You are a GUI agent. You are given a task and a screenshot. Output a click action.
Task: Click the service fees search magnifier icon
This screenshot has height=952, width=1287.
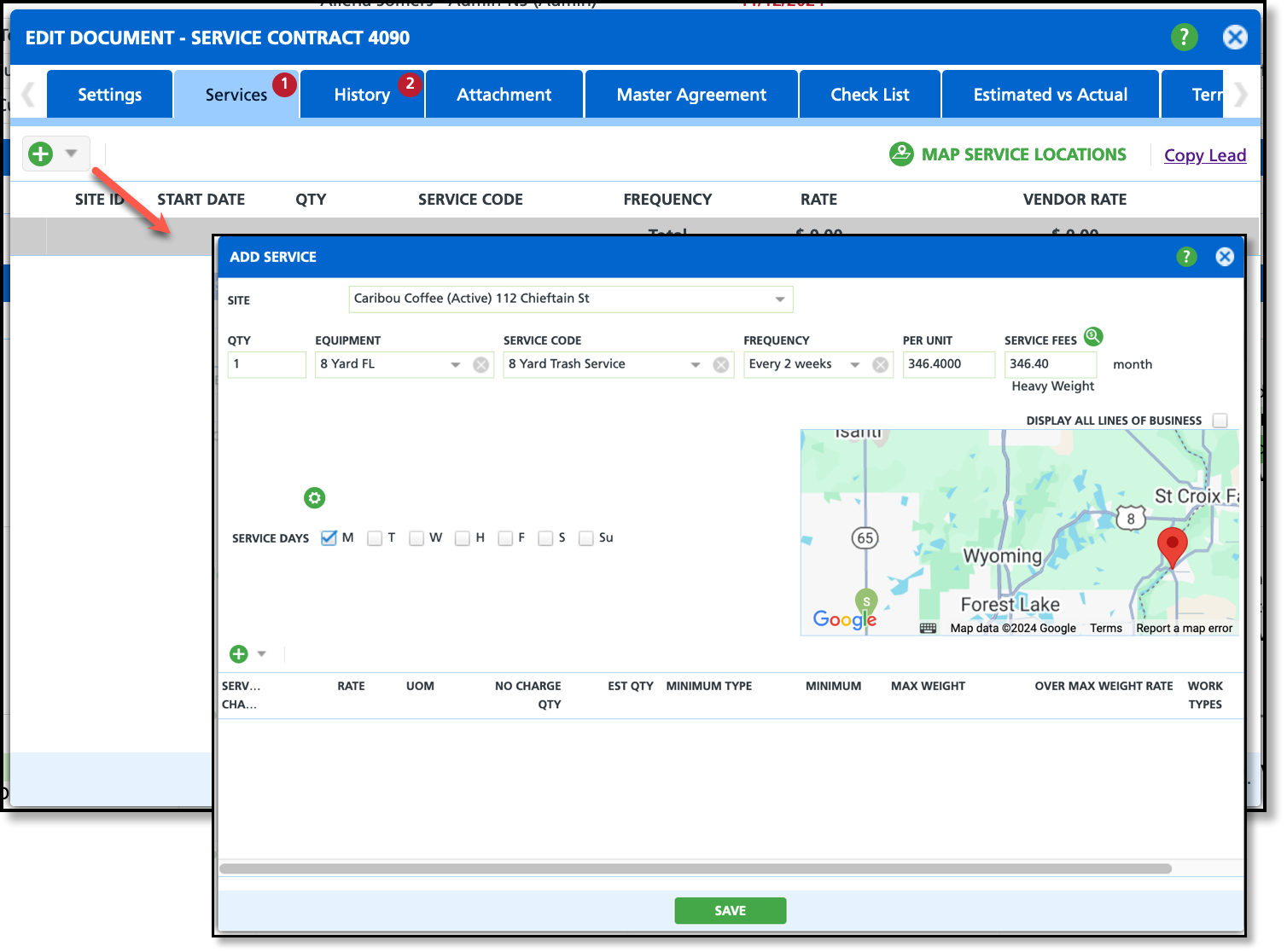[1093, 337]
